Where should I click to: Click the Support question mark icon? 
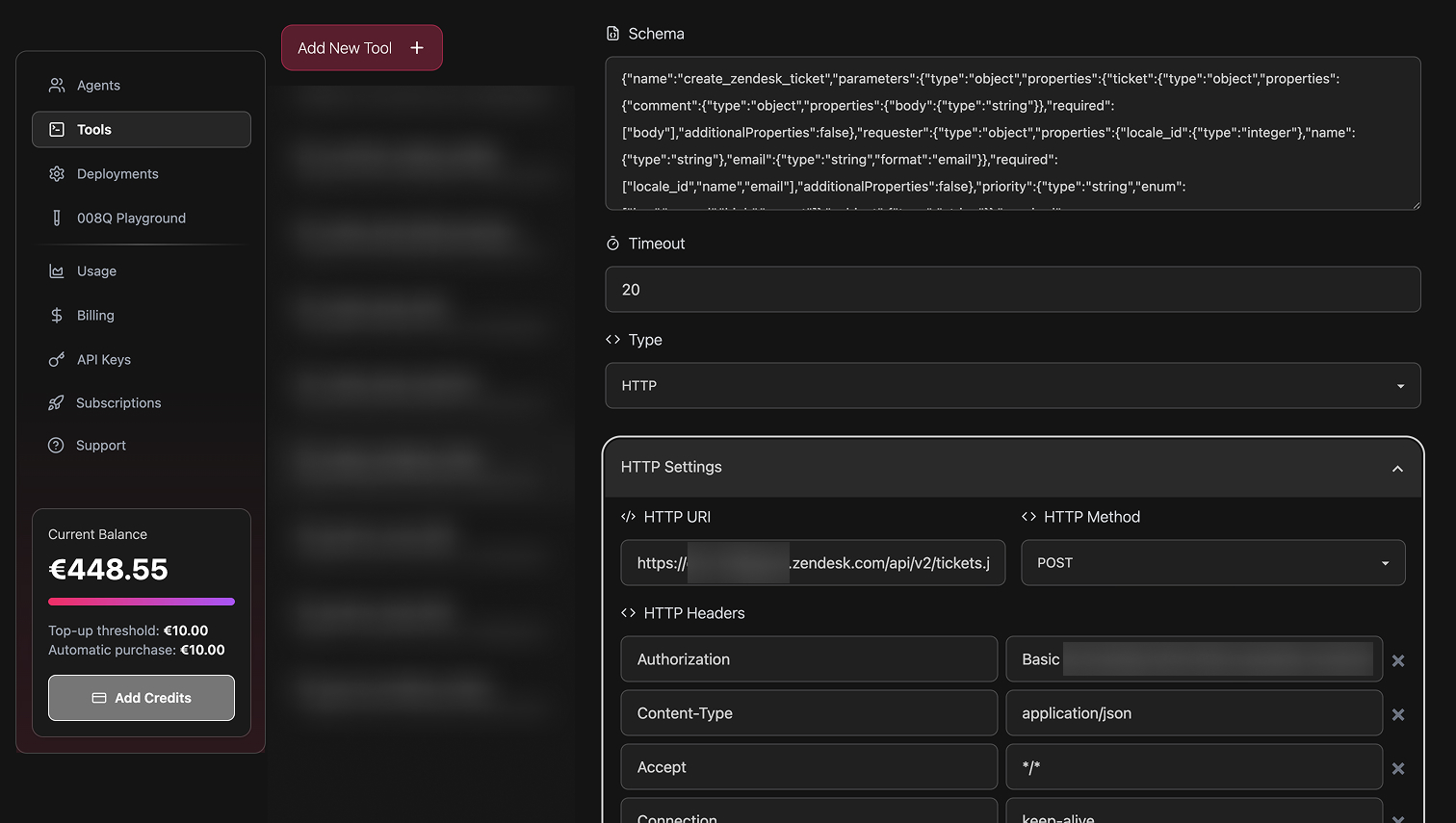coord(57,446)
